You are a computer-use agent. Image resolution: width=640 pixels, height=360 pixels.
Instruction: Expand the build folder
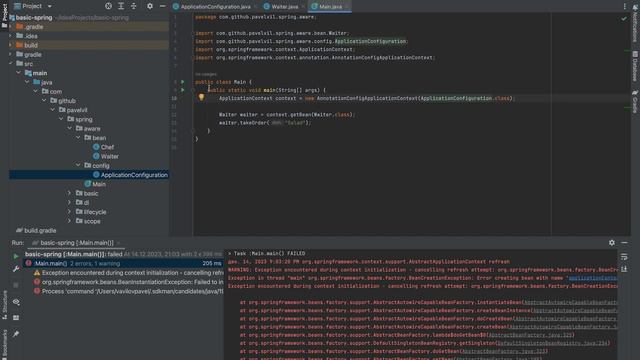point(11,45)
